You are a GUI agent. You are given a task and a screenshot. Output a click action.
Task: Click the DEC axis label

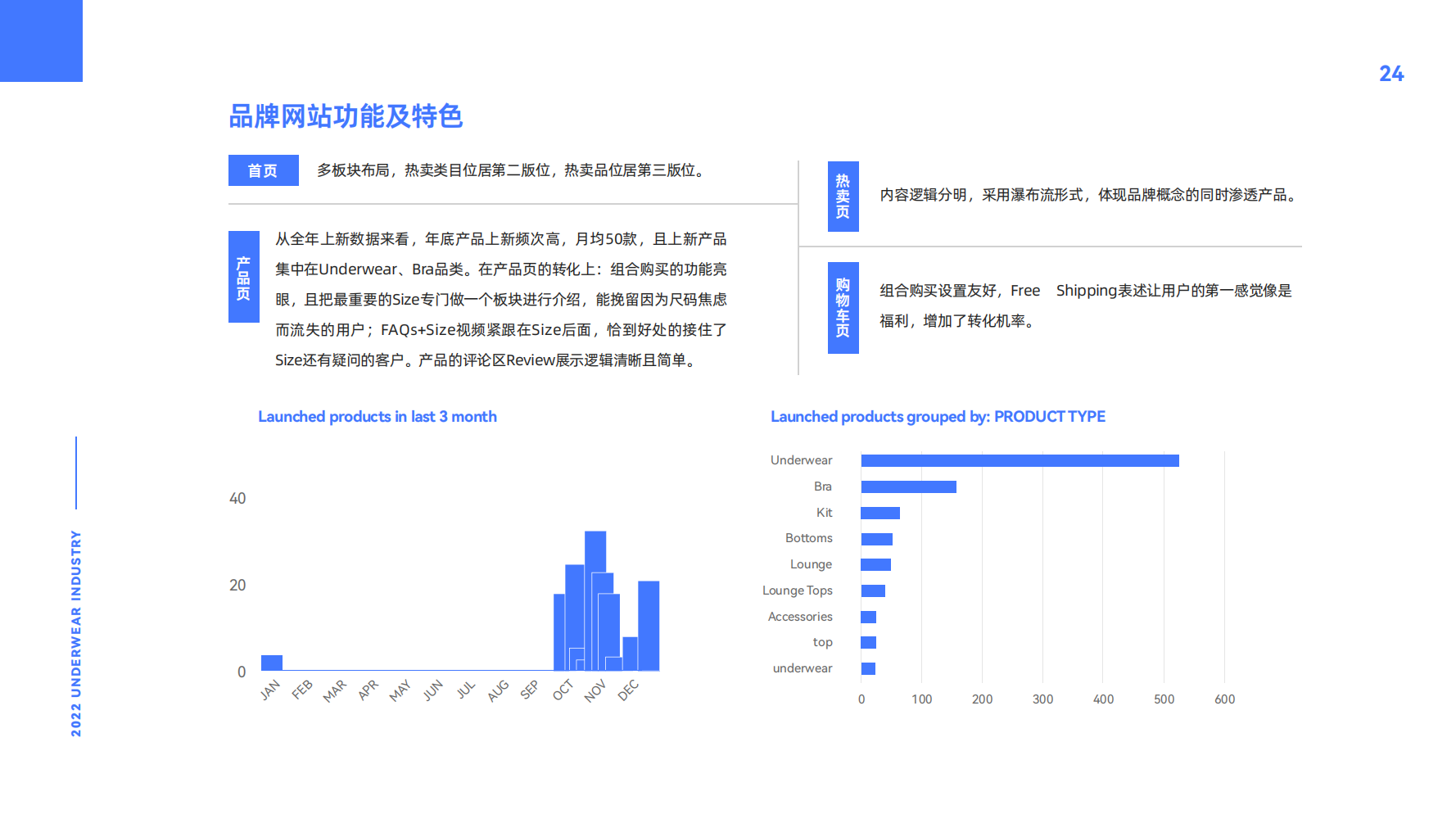[x=628, y=690]
